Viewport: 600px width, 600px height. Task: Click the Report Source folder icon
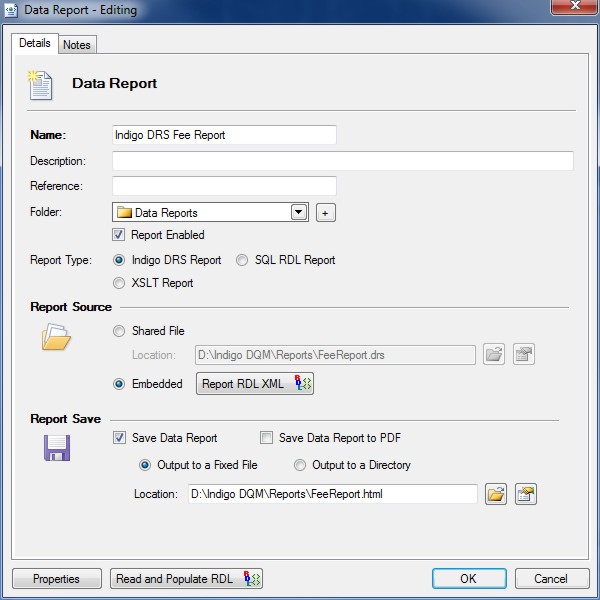(x=55, y=339)
